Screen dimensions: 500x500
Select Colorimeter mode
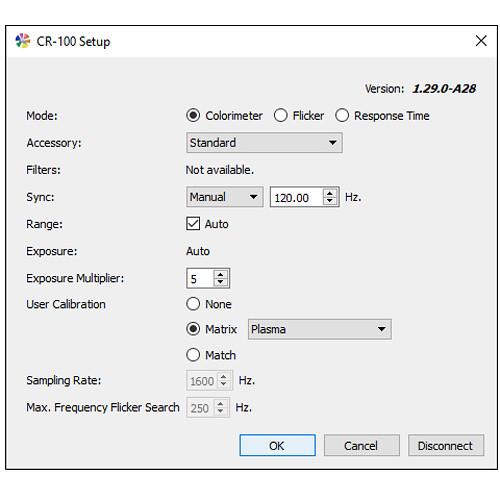[193, 115]
